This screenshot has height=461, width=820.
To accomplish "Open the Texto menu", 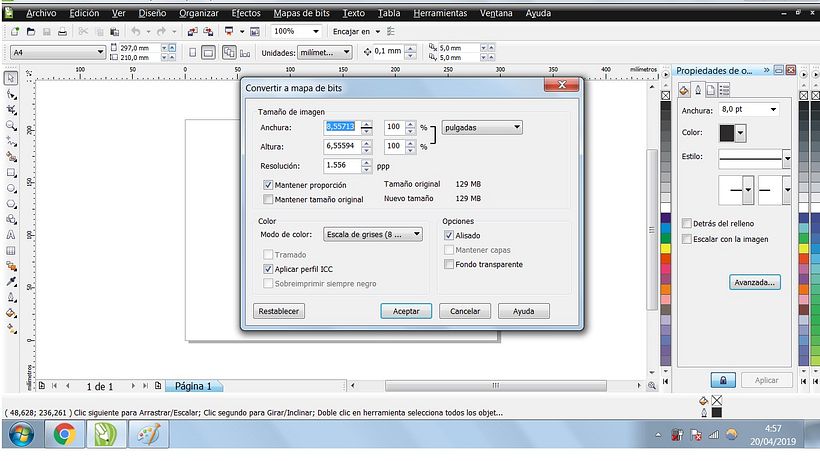I will (354, 13).
